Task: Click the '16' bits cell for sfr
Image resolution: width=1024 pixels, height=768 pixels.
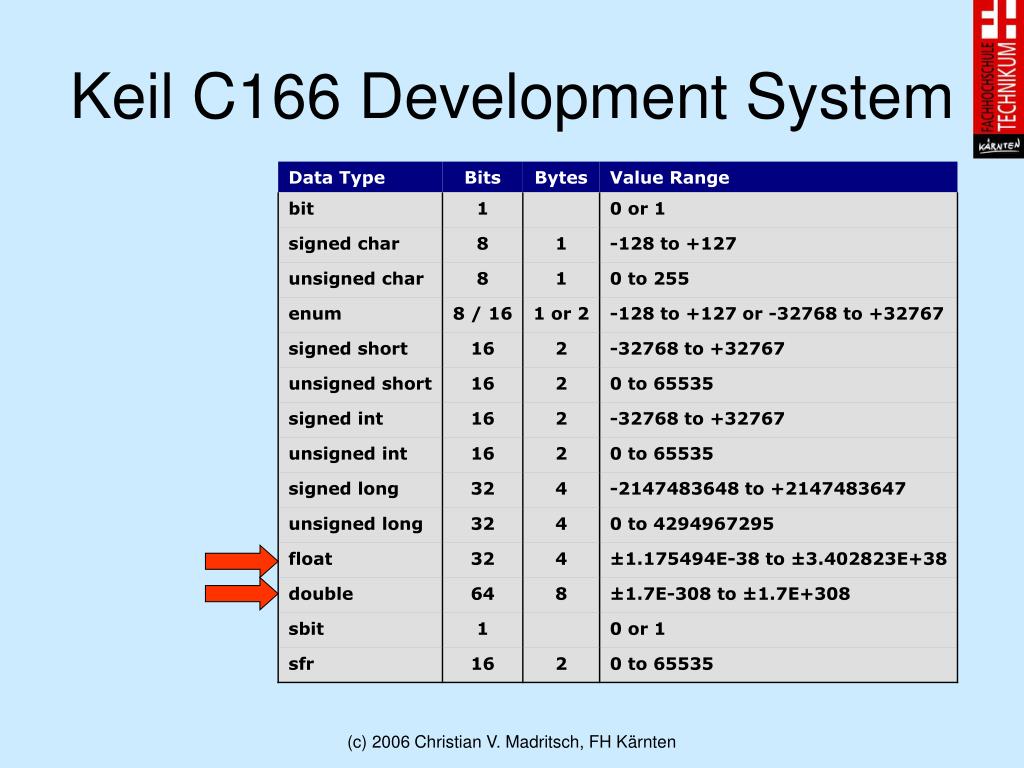Action: (x=483, y=664)
